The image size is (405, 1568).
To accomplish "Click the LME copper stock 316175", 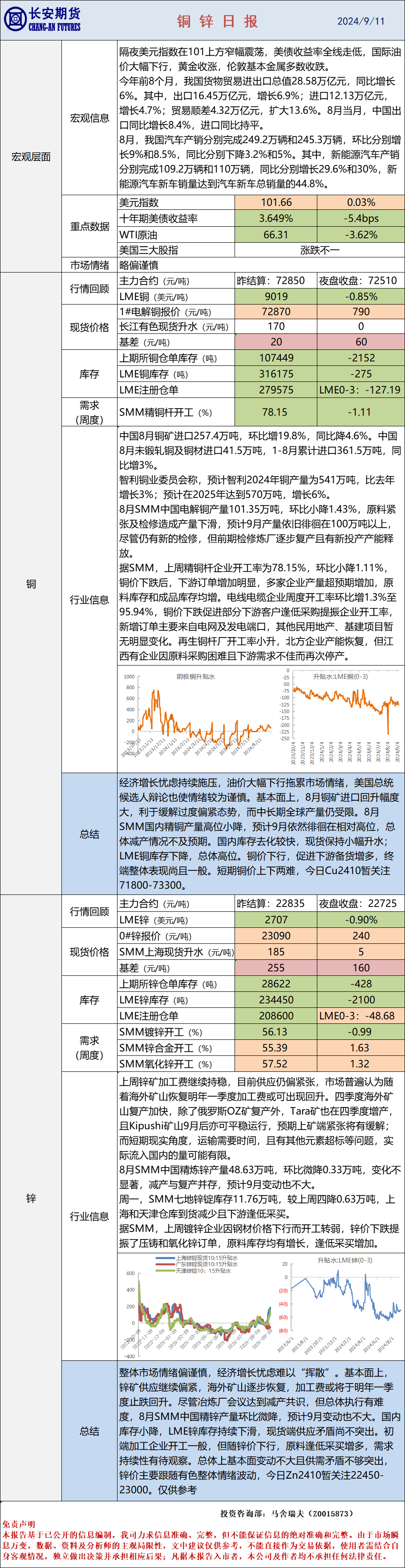I will [x=276, y=374].
